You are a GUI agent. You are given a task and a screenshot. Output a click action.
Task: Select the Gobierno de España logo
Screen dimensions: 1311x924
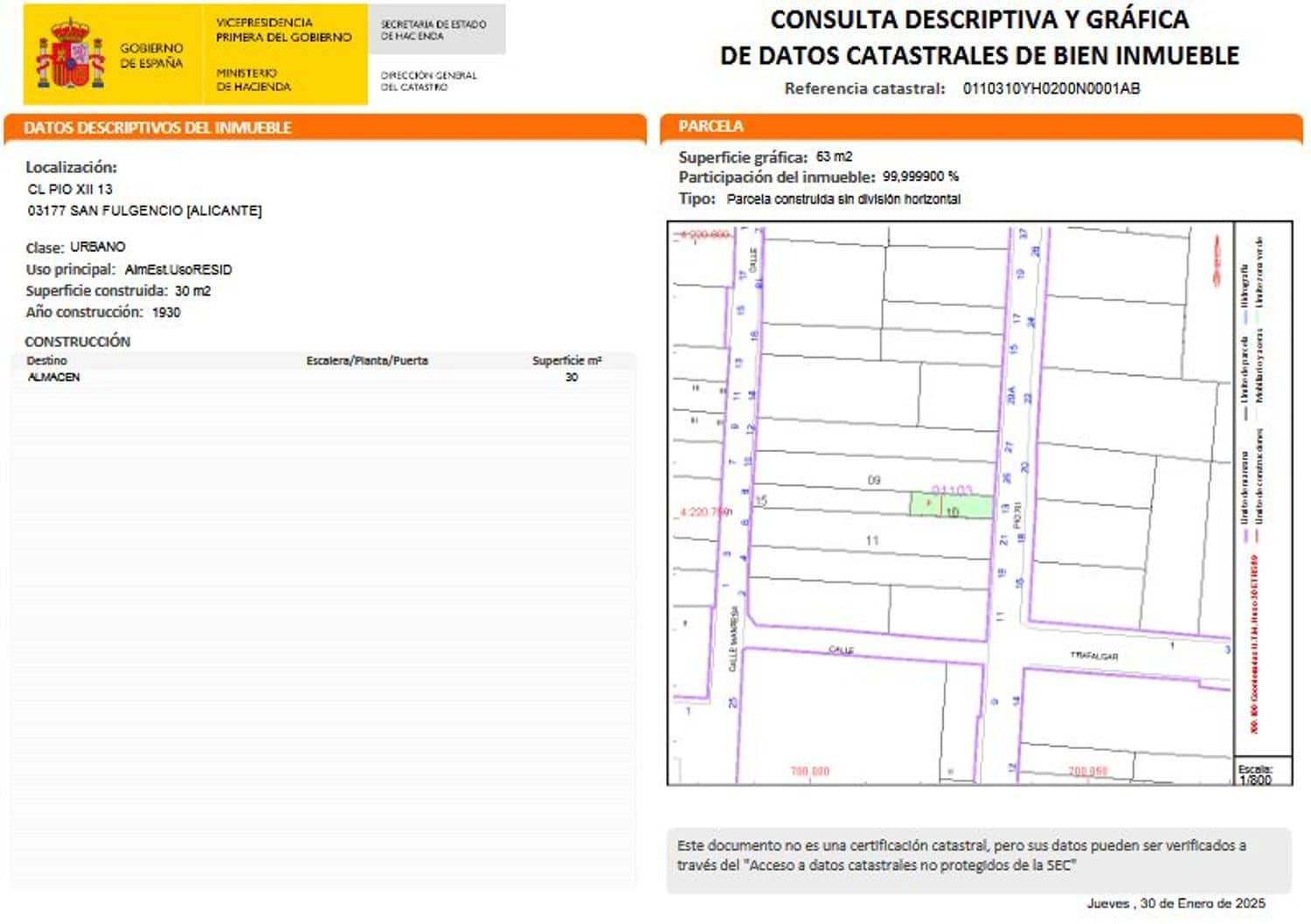click(x=109, y=54)
